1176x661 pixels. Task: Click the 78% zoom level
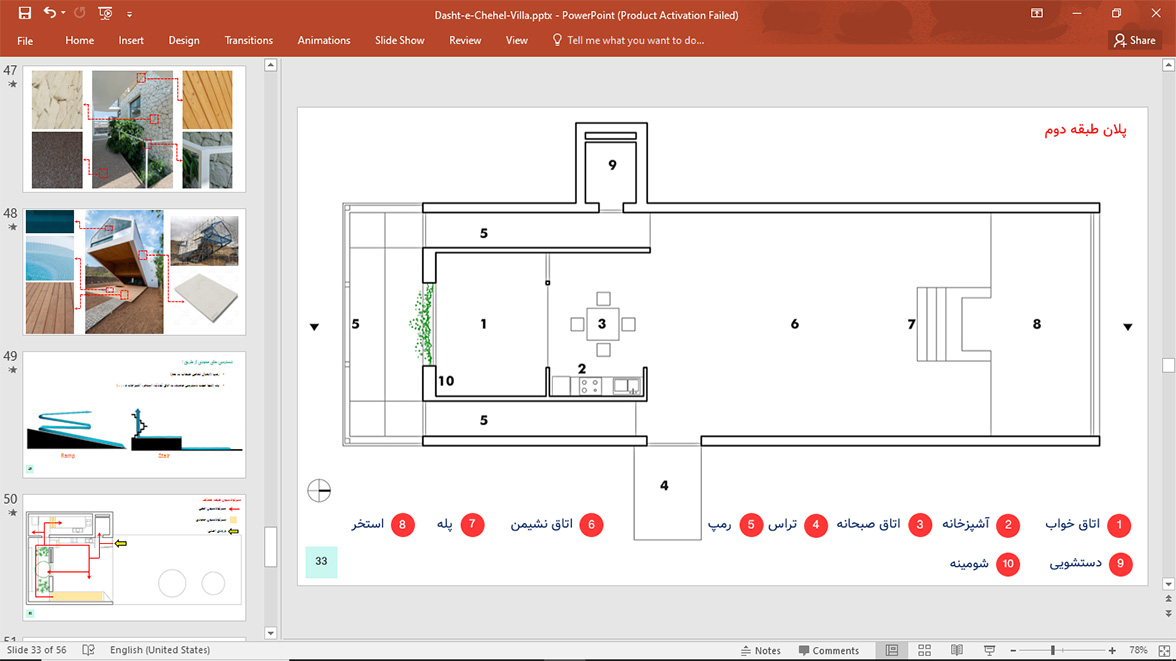[1138, 650]
